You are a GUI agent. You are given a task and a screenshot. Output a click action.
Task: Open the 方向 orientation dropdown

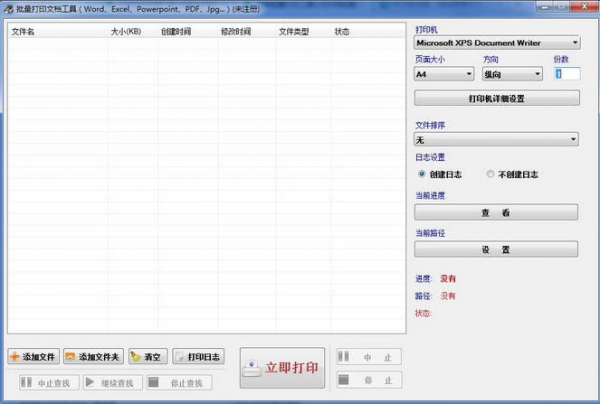point(512,74)
